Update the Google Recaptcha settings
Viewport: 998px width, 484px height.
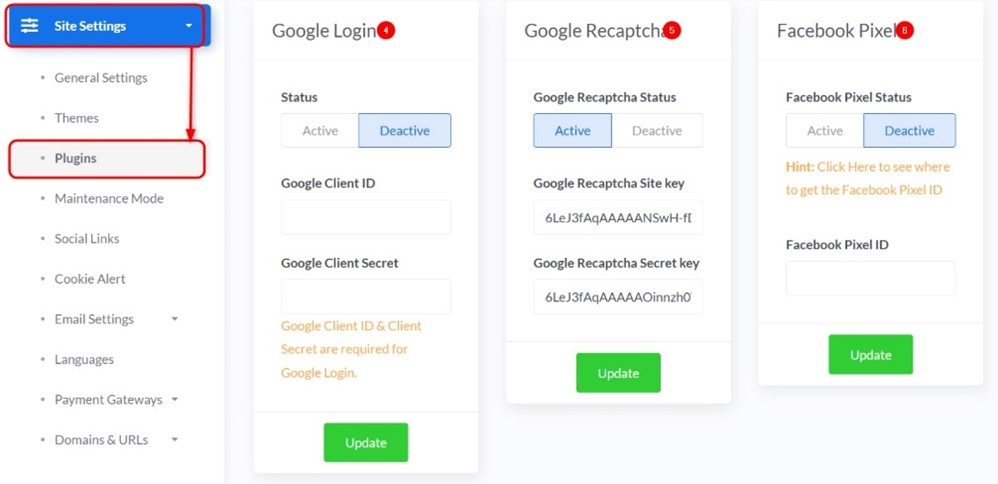(618, 373)
